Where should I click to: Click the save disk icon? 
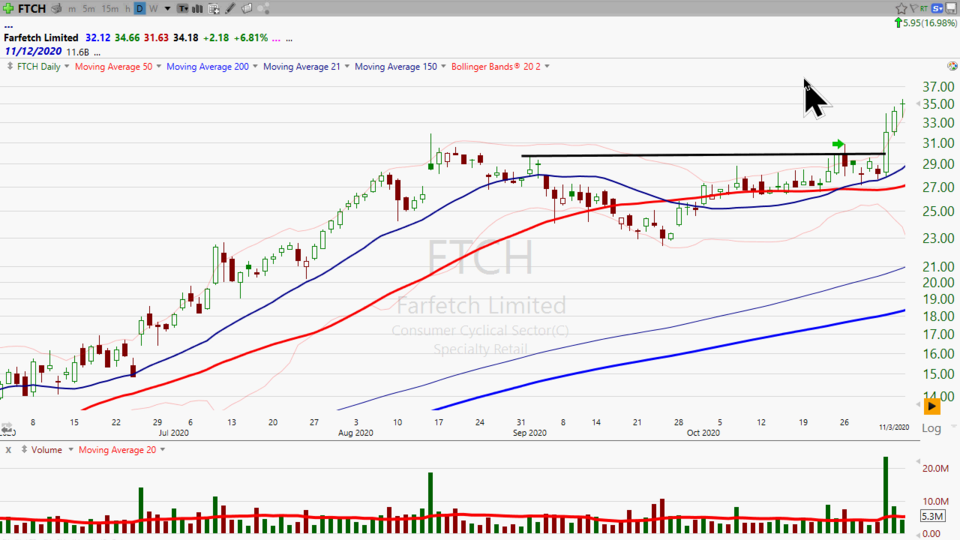tap(951, 8)
